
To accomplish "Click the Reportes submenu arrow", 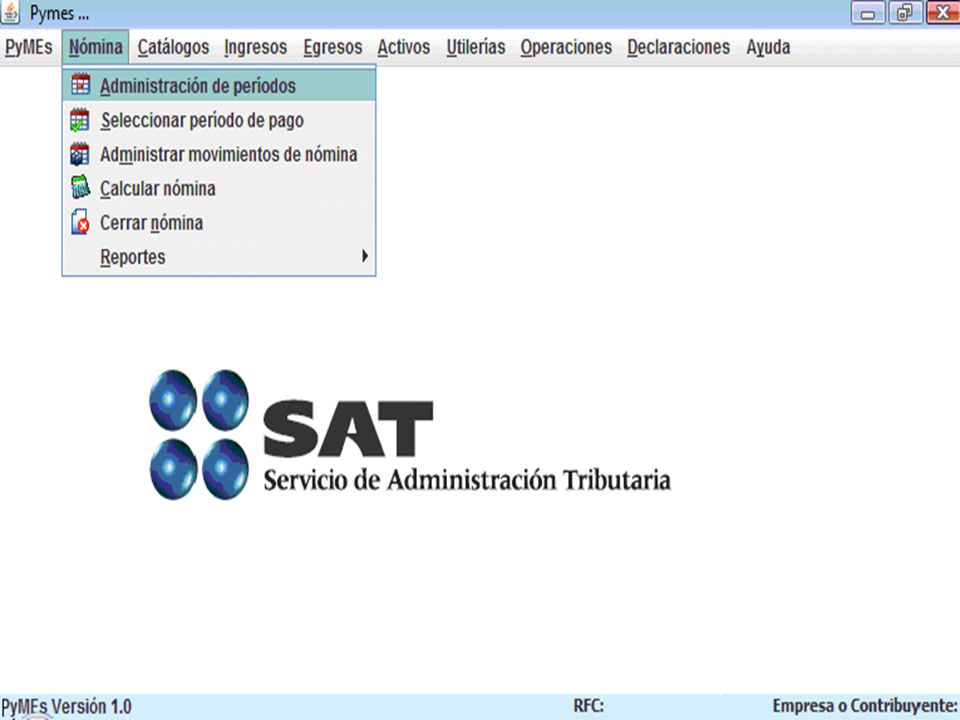I will click(365, 256).
